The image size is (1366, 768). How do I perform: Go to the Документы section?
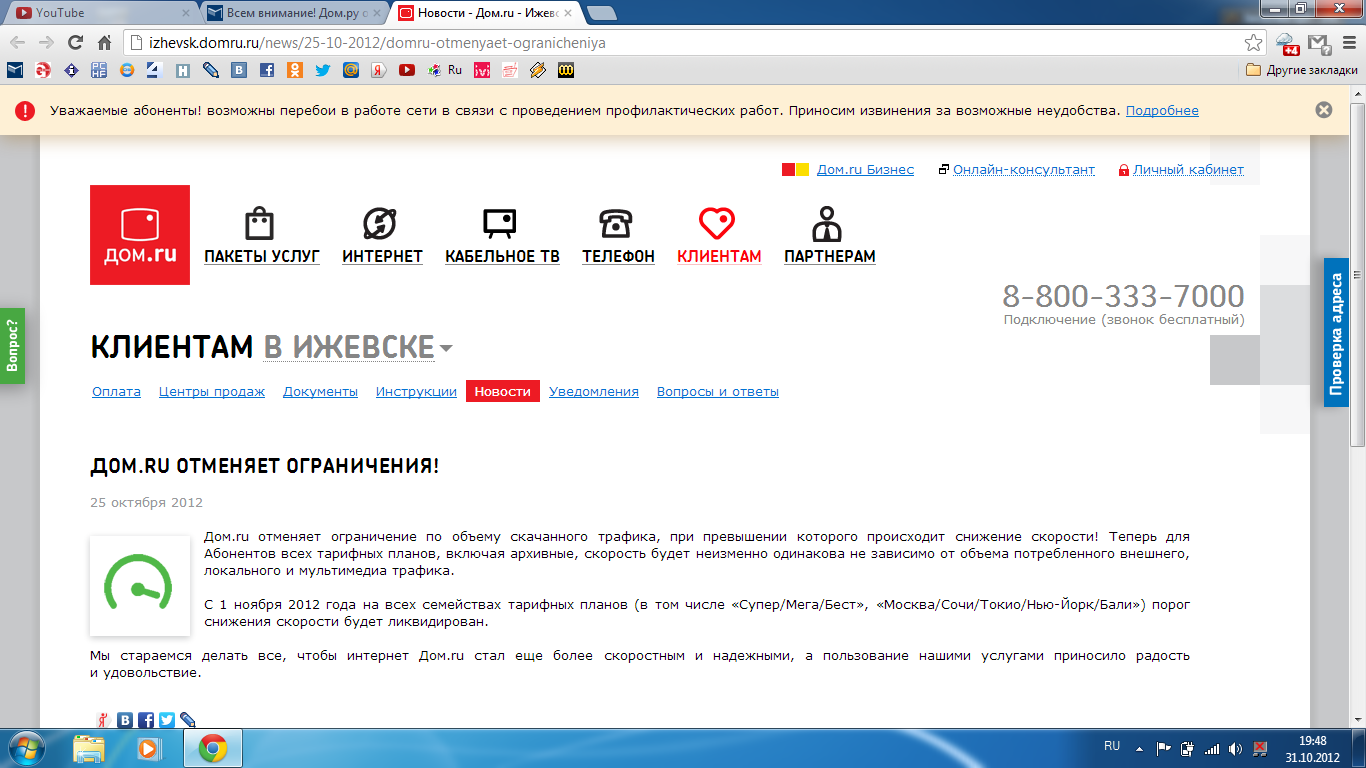(x=320, y=392)
